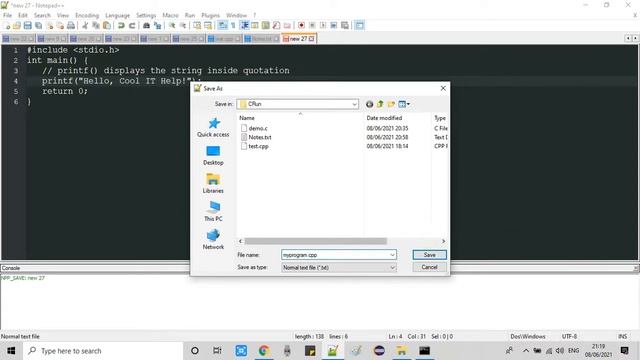
Task: Click the horizontal scrollbar right arrow in file list
Action: (x=443, y=241)
